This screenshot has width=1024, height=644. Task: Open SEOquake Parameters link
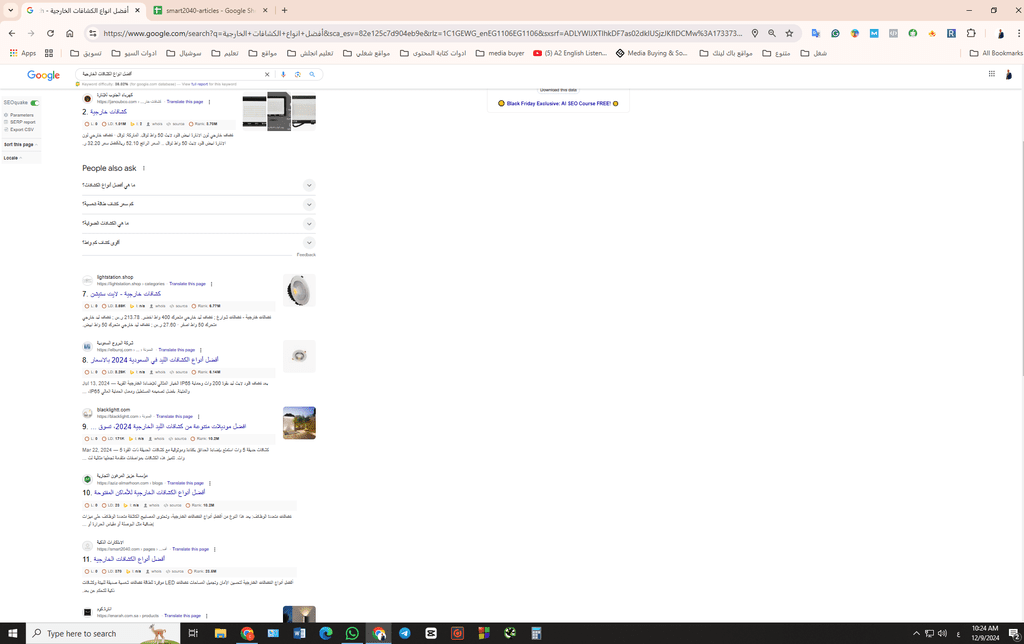[22, 115]
